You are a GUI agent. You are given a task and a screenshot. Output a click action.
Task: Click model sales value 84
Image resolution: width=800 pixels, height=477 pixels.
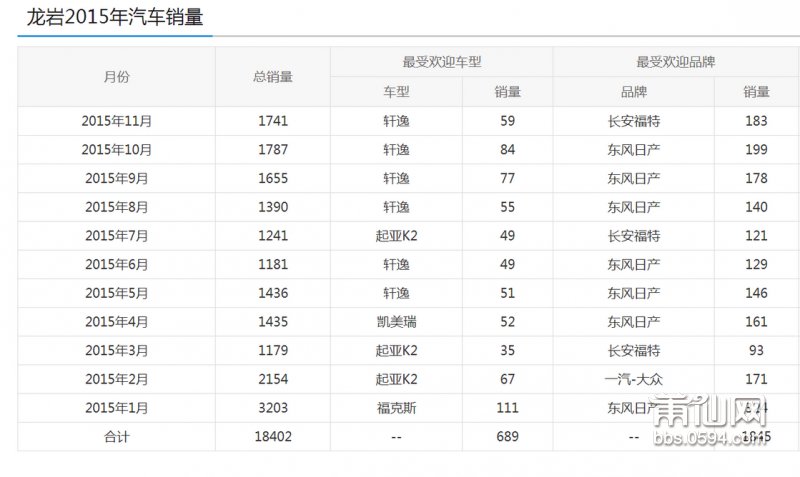[x=508, y=149]
